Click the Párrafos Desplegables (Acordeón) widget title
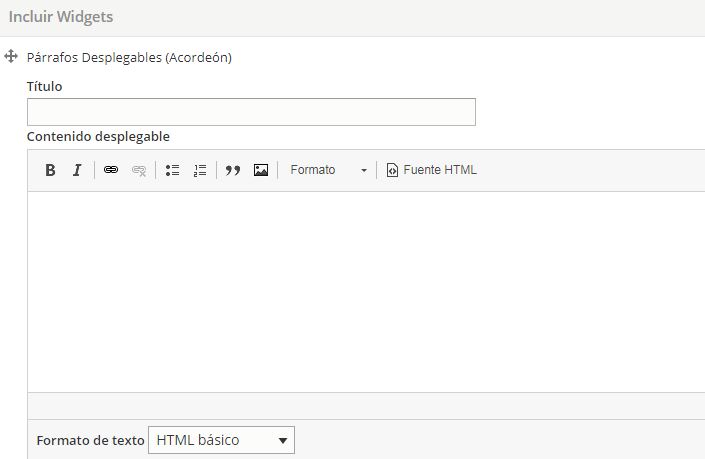 pyautogui.click(x=129, y=58)
